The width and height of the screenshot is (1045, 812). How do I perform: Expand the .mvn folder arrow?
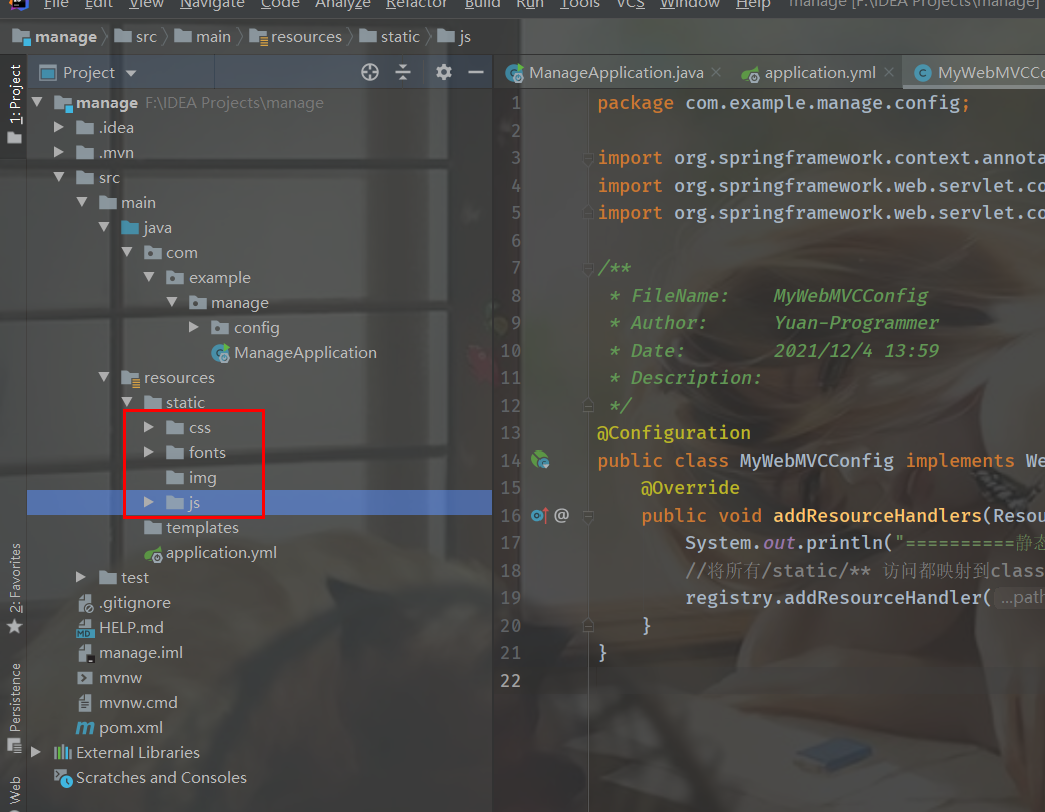59,152
